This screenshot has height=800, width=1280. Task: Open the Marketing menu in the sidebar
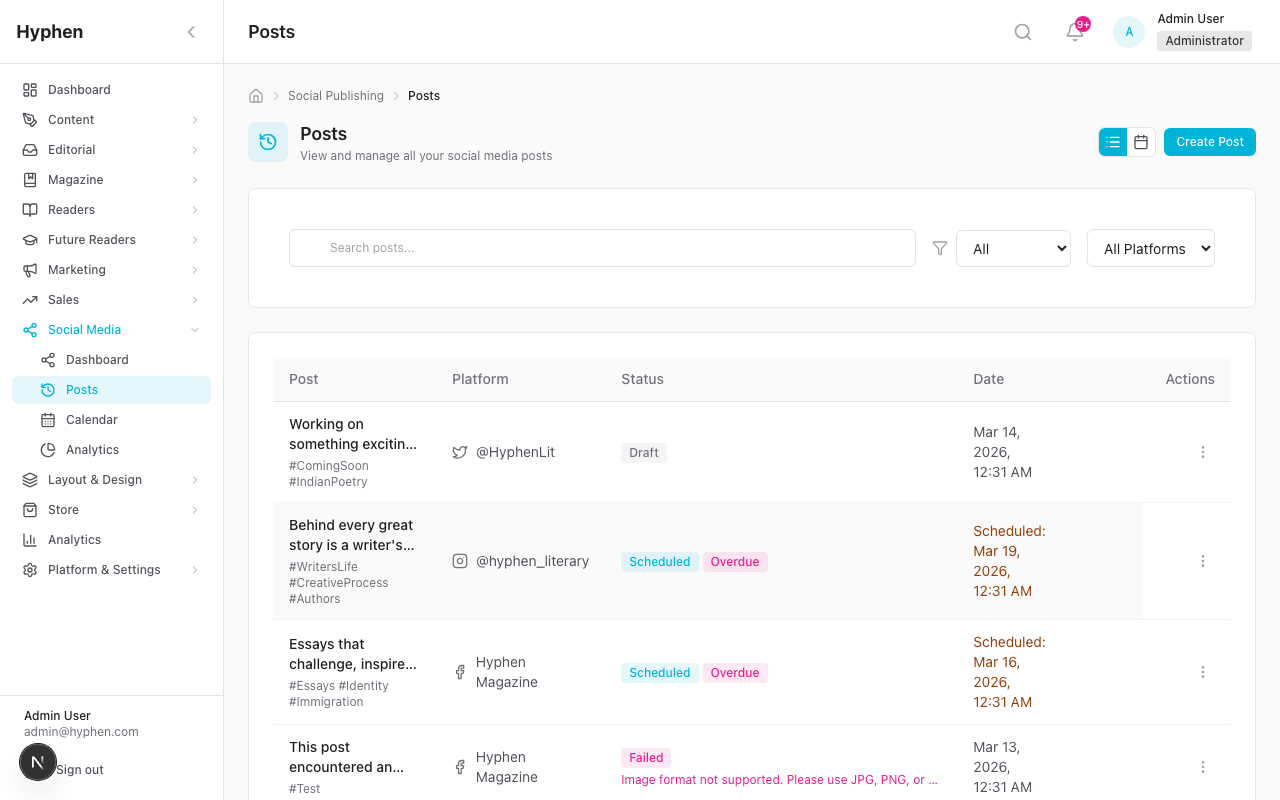pos(111,269)
